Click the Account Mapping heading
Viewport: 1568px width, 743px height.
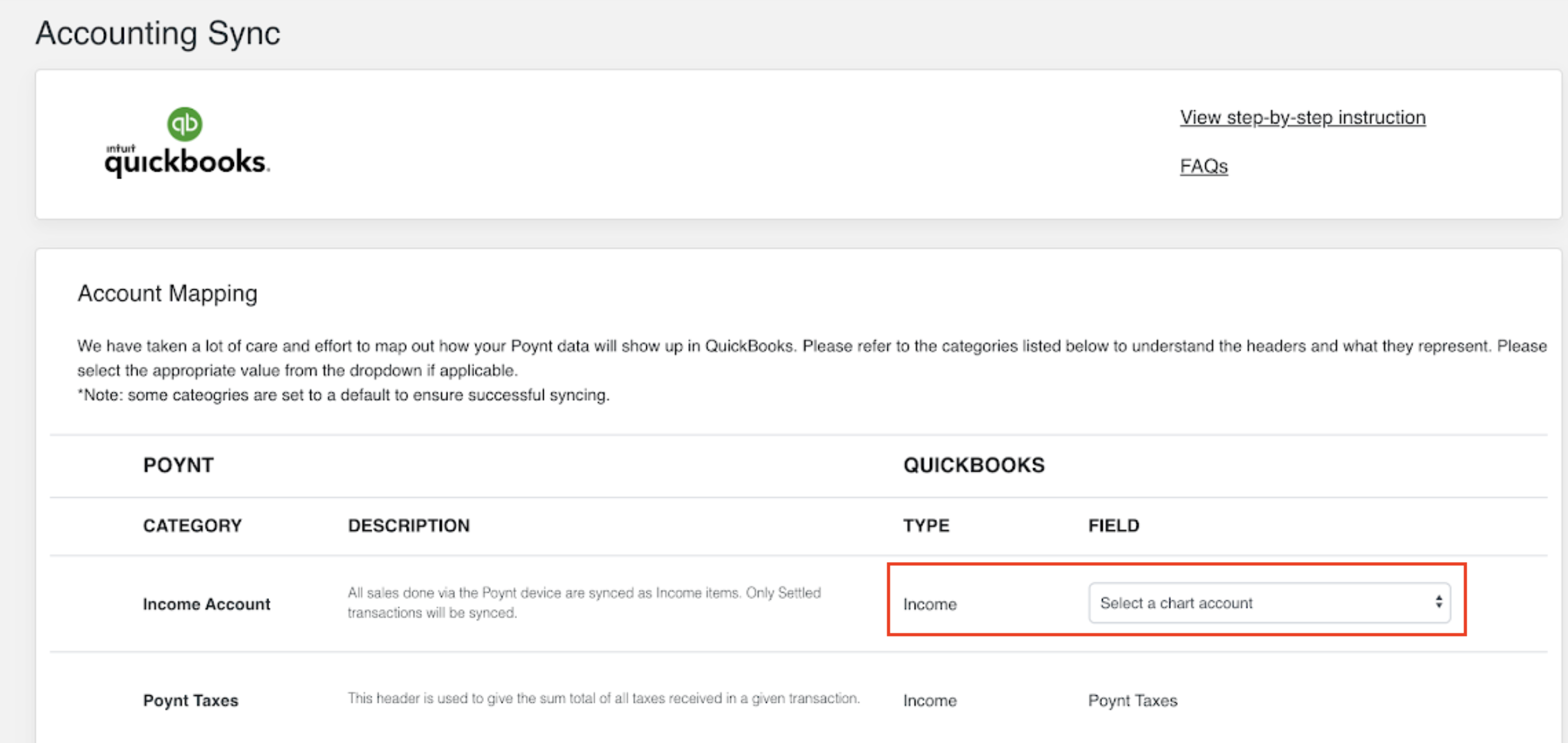tap(168, 294)
